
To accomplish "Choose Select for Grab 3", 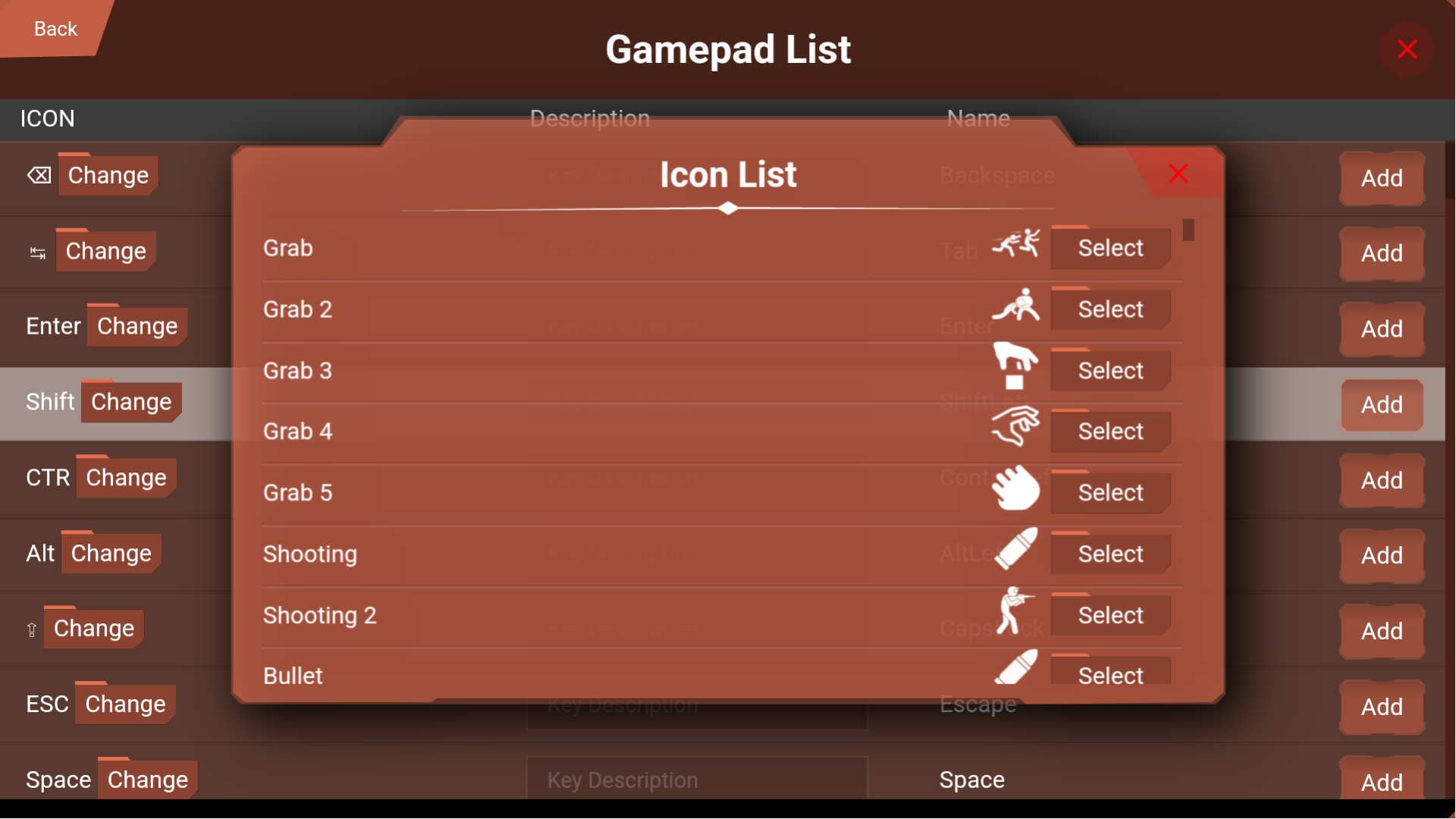I will point(1110,371).
